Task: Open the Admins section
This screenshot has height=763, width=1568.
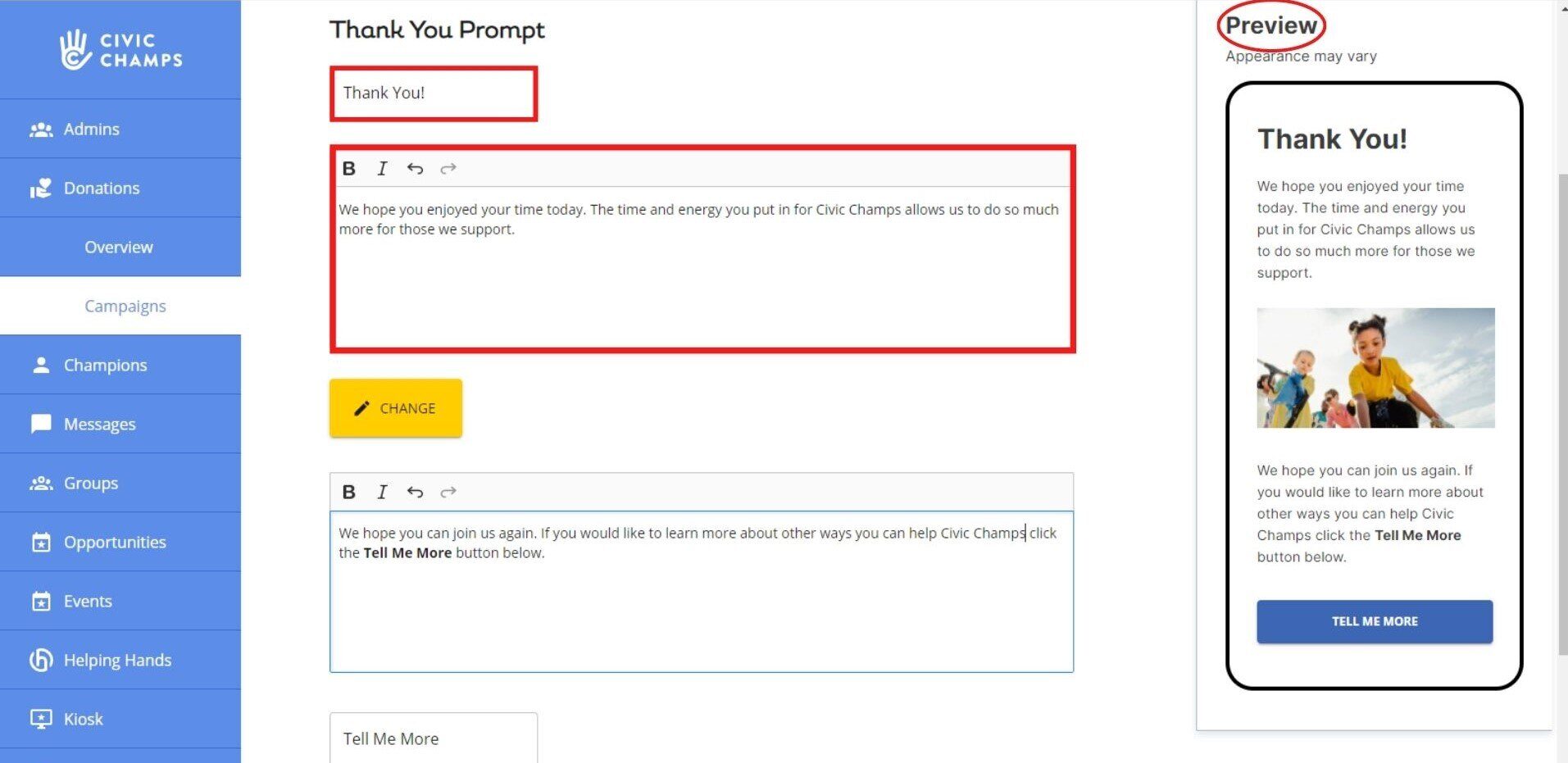Action: click(91, 129)
